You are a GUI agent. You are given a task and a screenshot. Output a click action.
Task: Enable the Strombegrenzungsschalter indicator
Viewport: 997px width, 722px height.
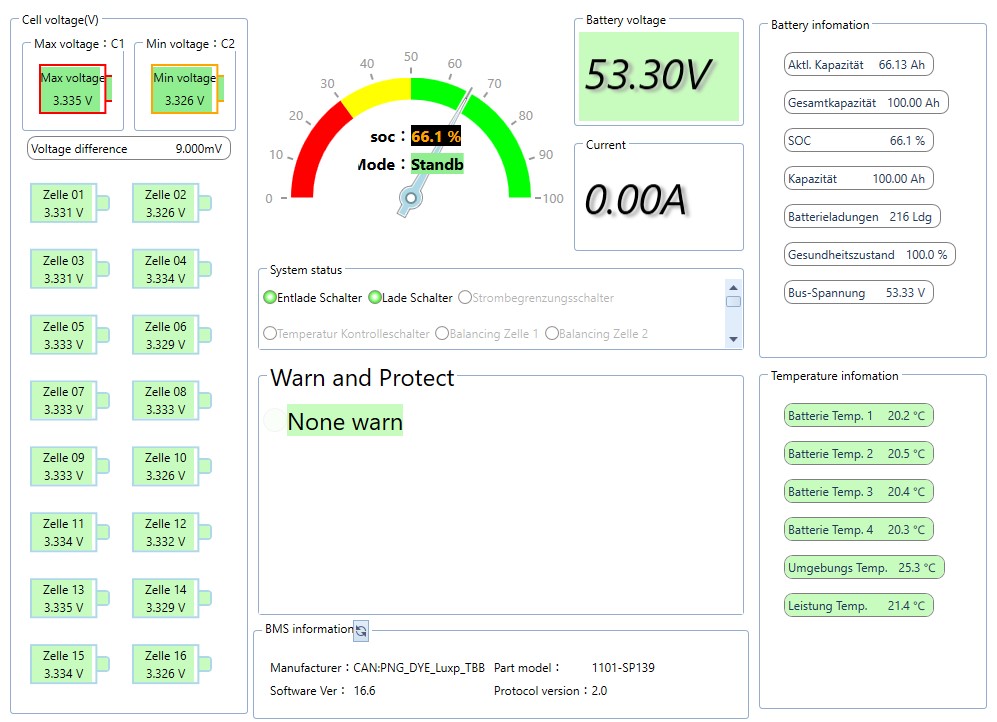click(464, 298)
